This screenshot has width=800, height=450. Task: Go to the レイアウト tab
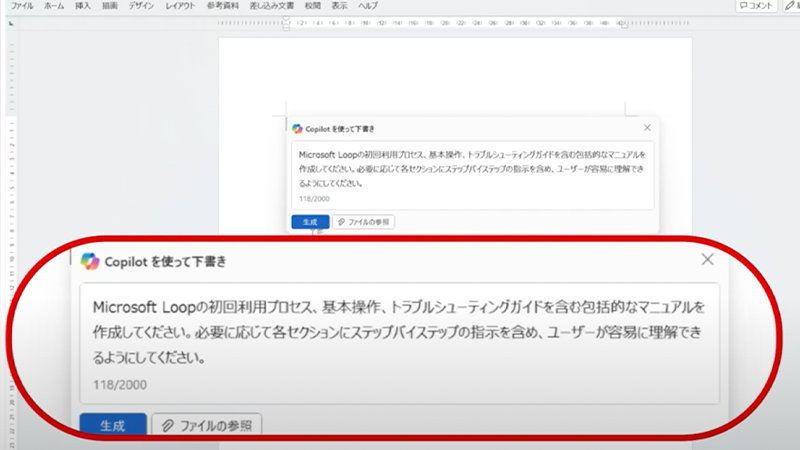click(x=180, y=6)
